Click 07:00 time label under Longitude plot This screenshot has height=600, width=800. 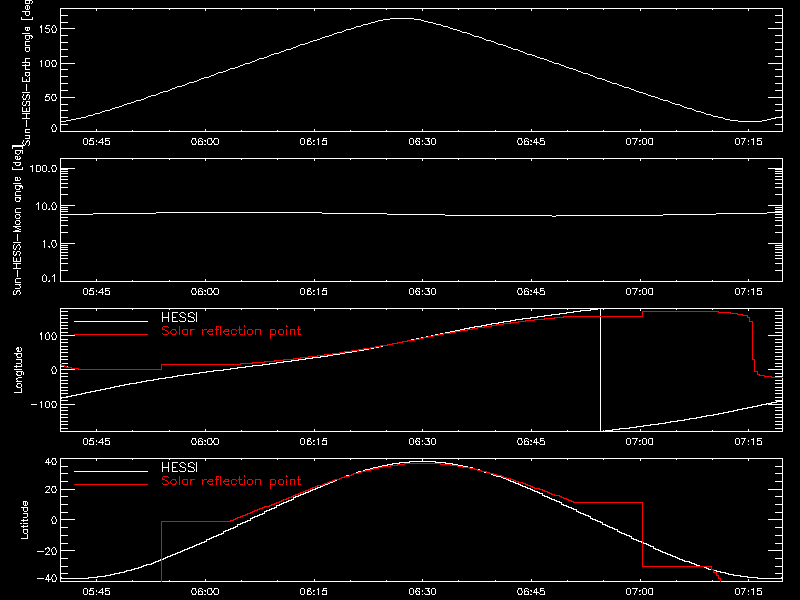click(x=640, y=441)
